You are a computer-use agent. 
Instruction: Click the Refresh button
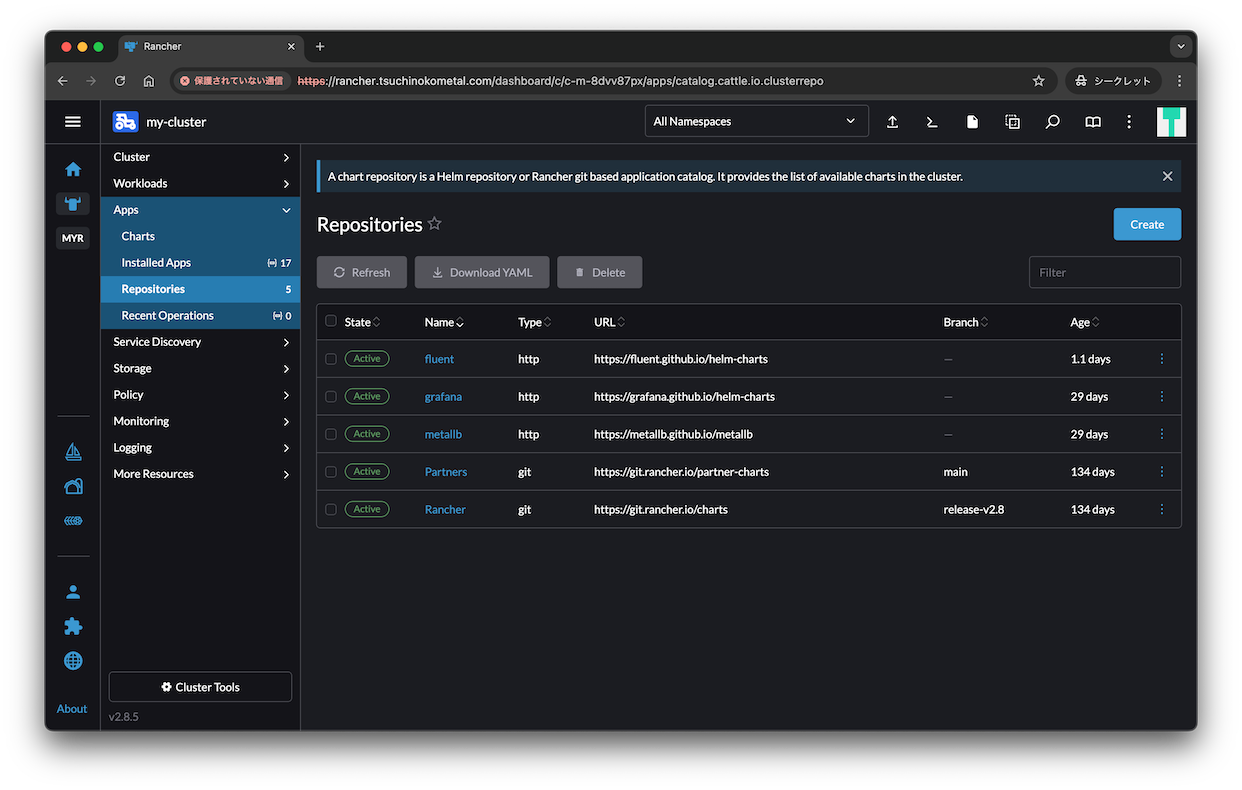click(x=362, y=272)
